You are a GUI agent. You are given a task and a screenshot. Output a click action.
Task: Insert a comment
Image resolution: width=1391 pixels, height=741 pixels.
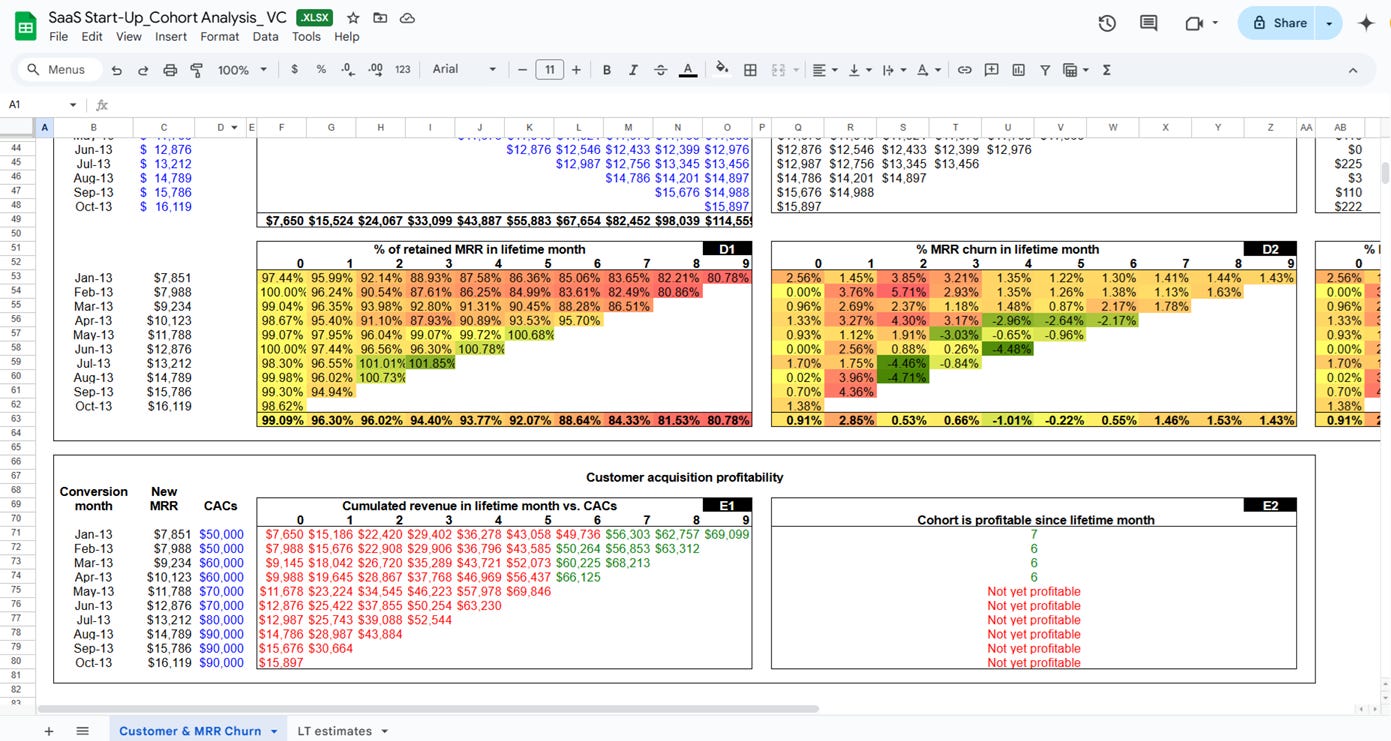coord(991,69)
